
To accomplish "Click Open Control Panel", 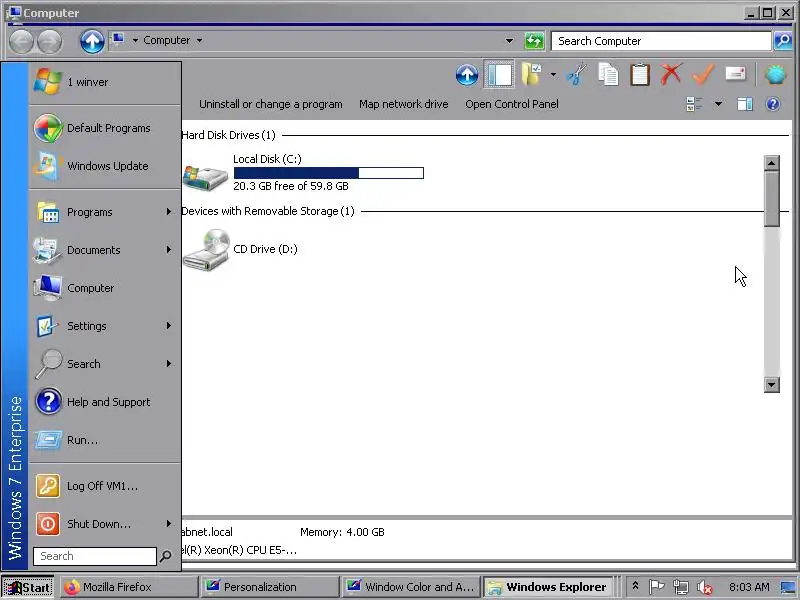I will [512, 104].
